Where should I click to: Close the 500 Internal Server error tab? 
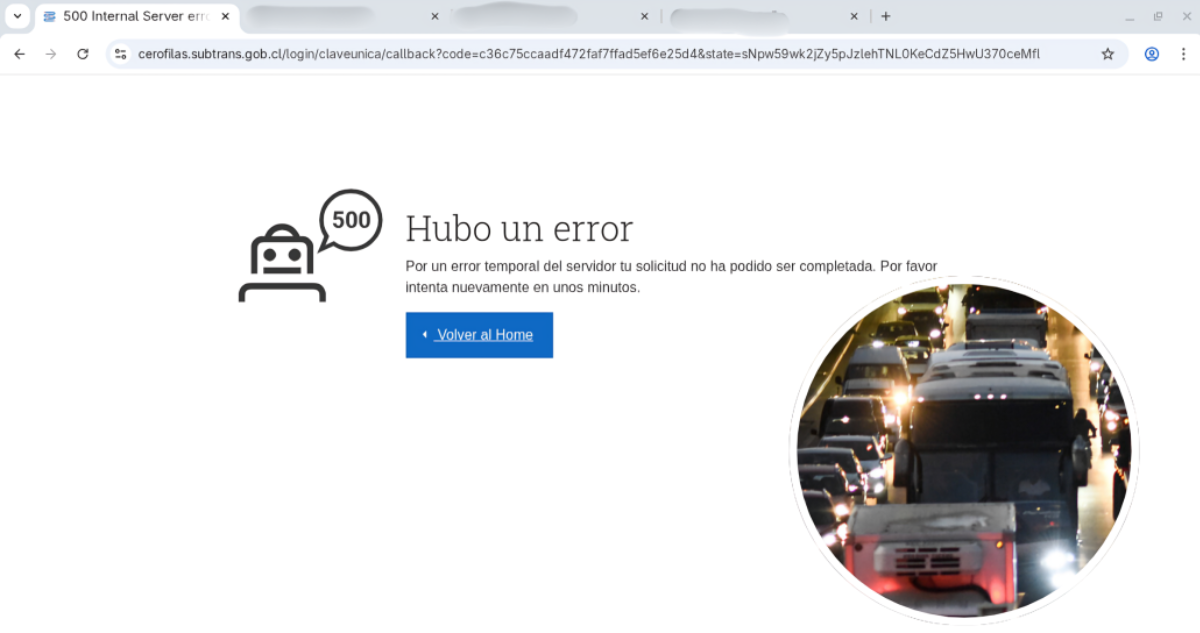[225, 16]
